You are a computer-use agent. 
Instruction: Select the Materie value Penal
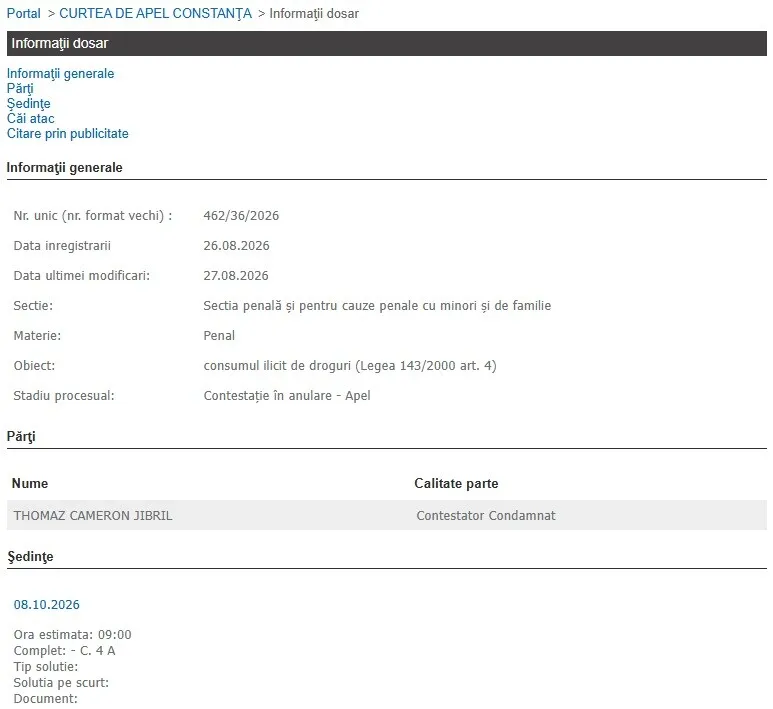pos(219,336)
